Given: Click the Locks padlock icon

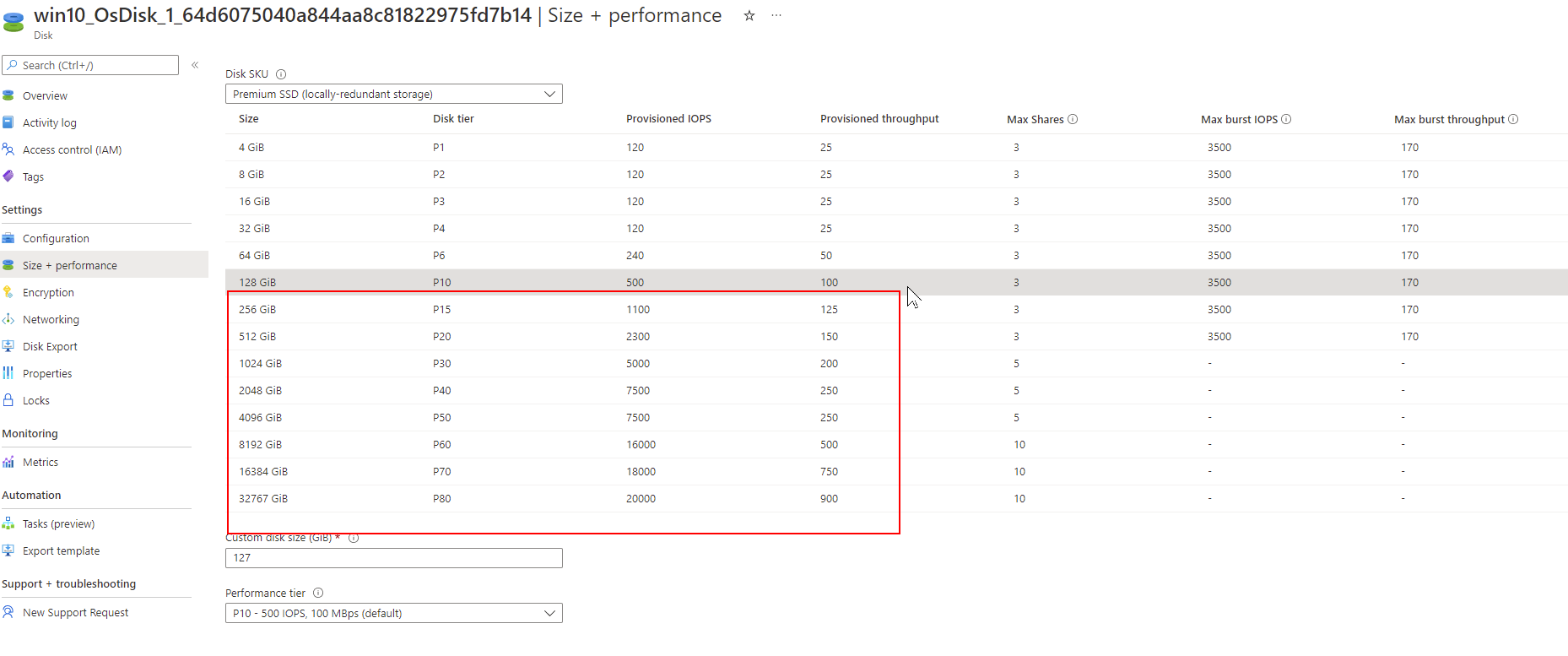Looking at the screenshot, I should (8, 400).
